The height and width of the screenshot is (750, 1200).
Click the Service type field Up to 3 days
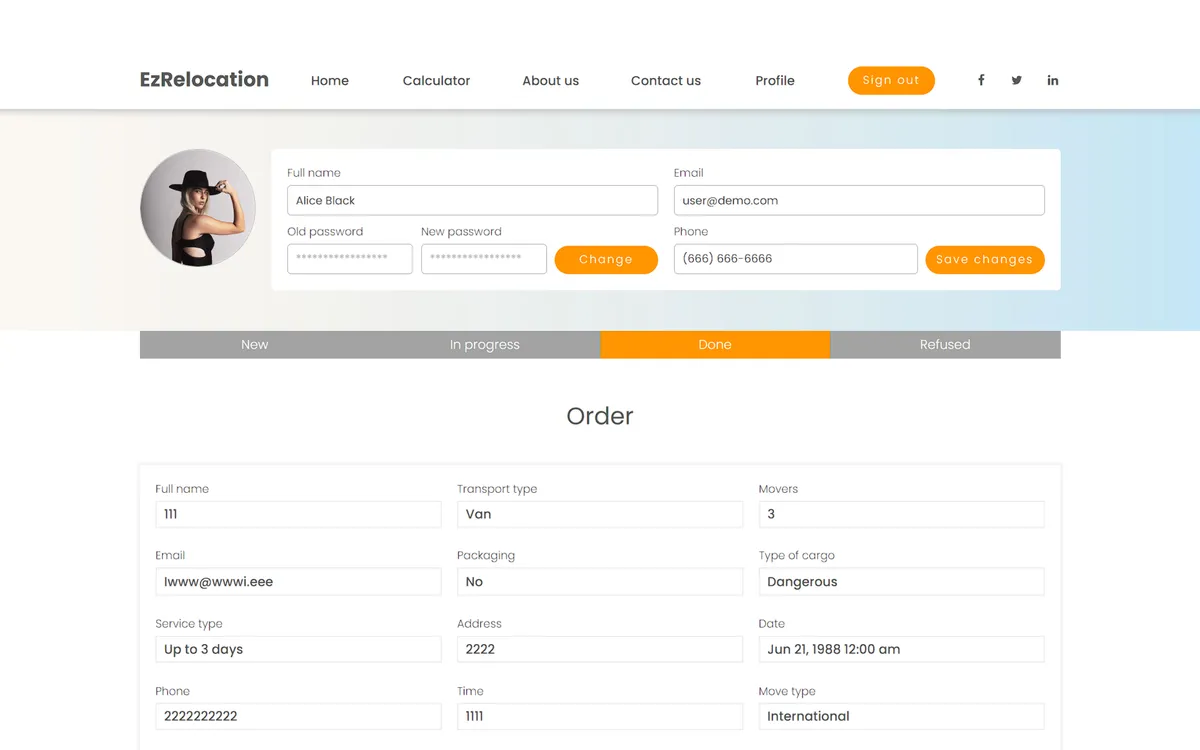pyautogui.click(x=298, y=649)
